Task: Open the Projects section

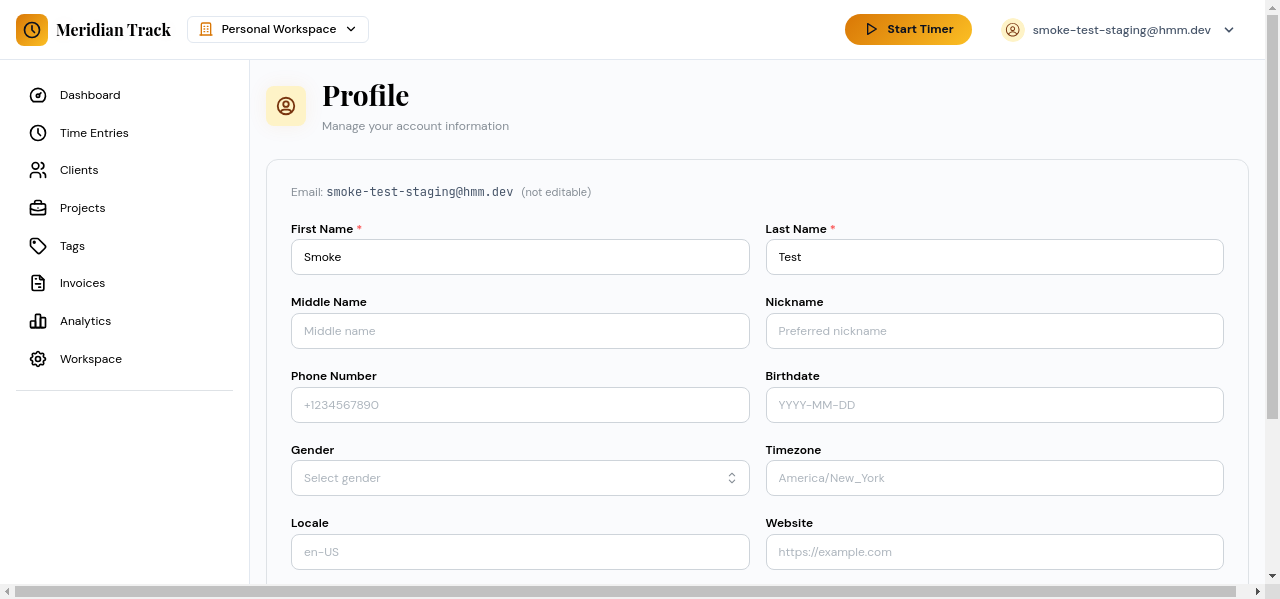Action: click(37, 208)
